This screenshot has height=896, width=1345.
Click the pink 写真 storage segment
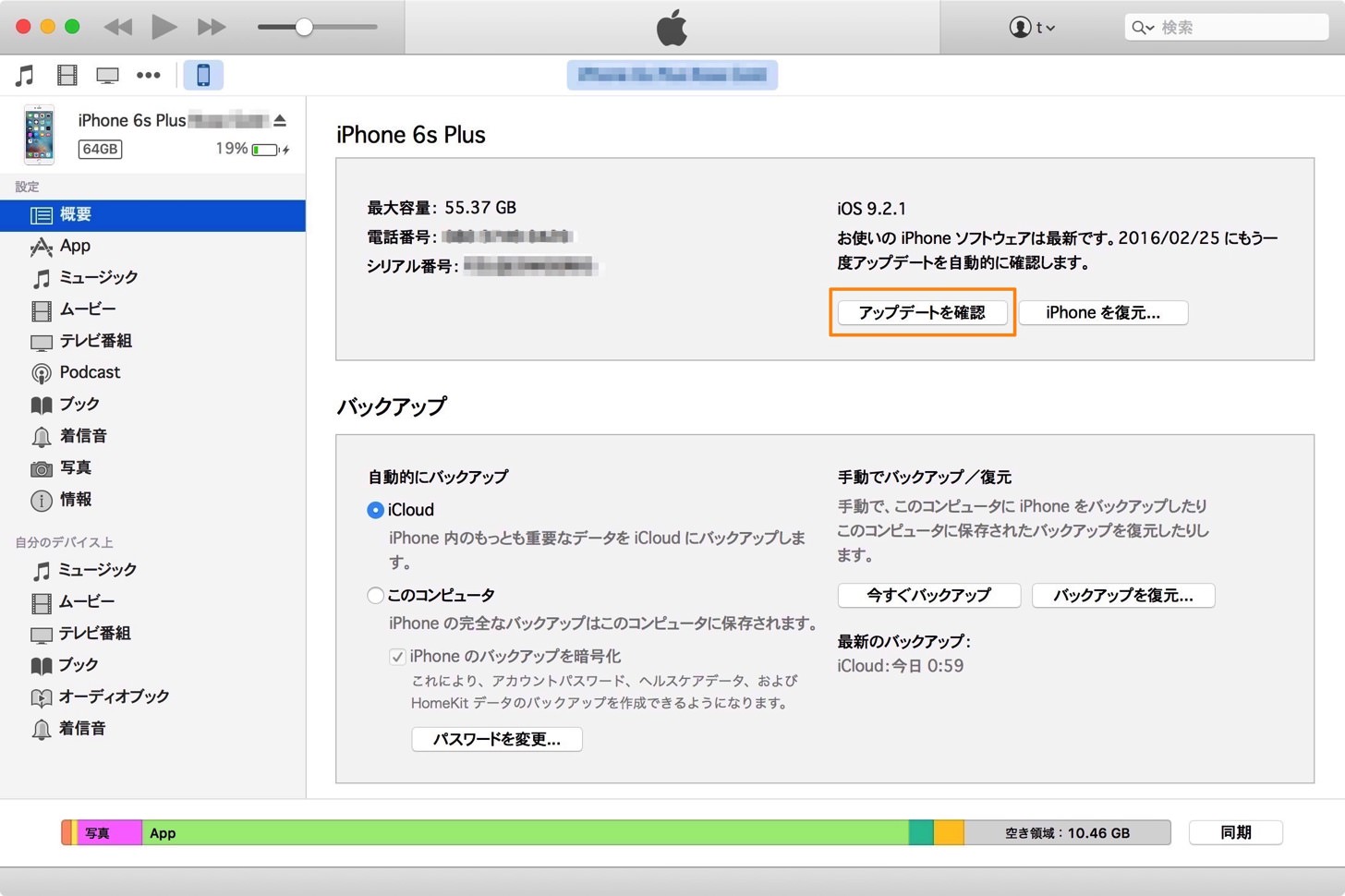[109, 832]
